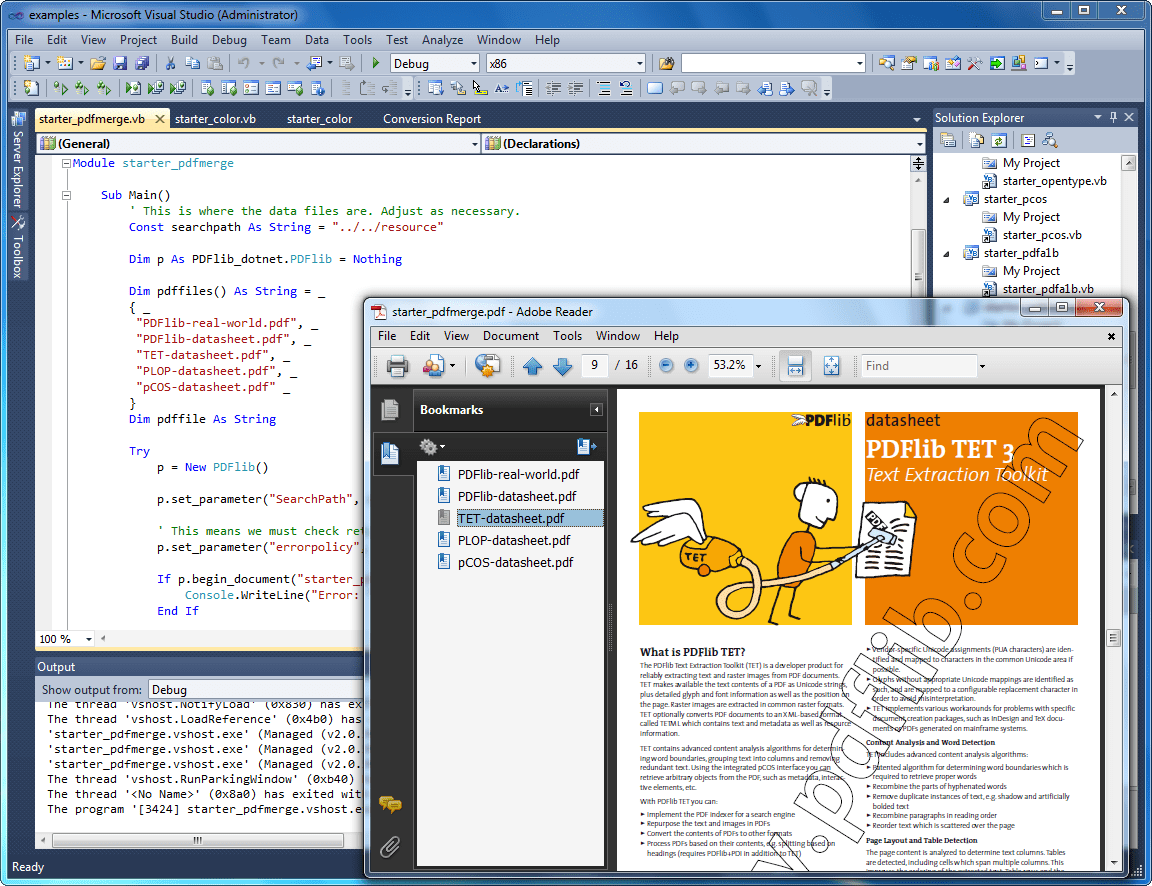Select the PLOP-datasheet.pdf bookmark
The width and height of the screenshot is (1152, 886).
514,540
